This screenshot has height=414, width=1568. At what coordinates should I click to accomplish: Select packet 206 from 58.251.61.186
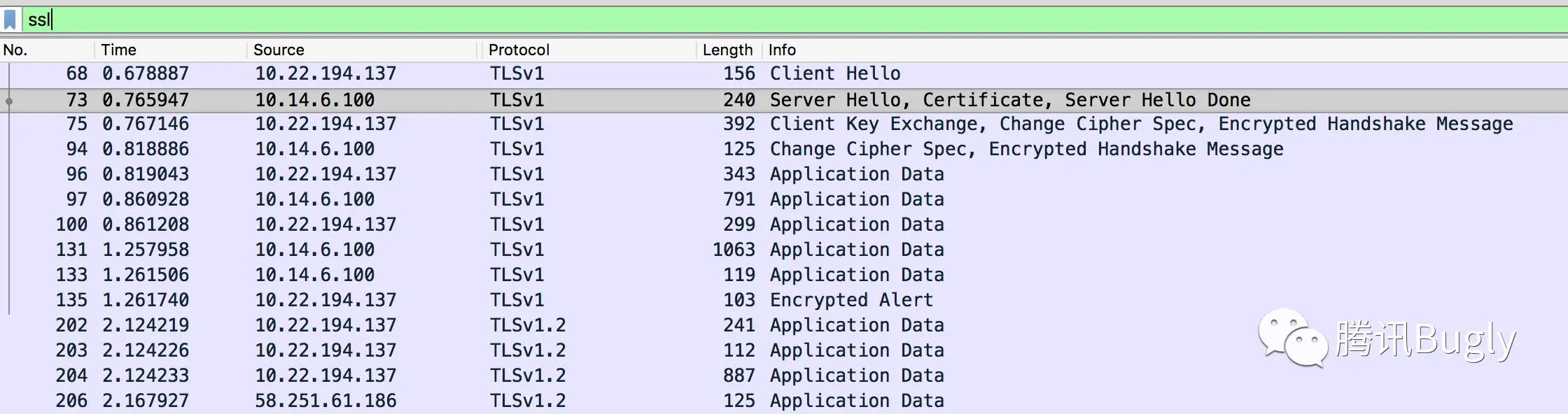point(784,401)
